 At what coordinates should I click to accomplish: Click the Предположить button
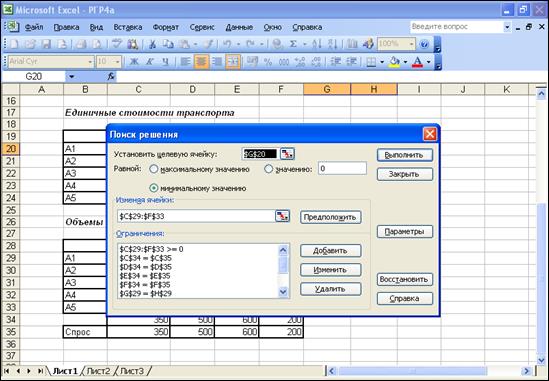[331, 217]
